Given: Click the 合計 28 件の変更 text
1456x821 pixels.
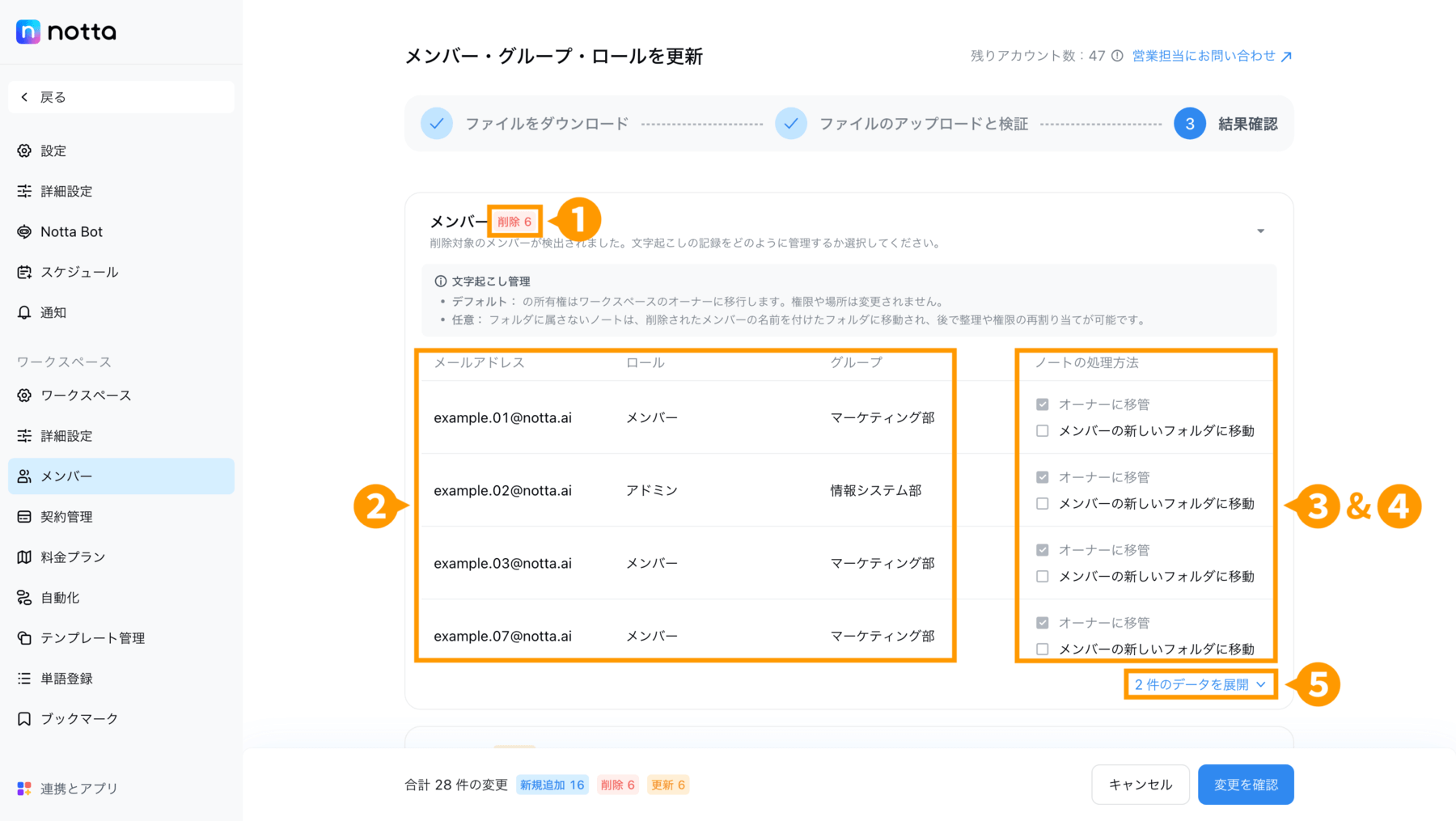Looking at the screenshot, I should tap(456, 785).
